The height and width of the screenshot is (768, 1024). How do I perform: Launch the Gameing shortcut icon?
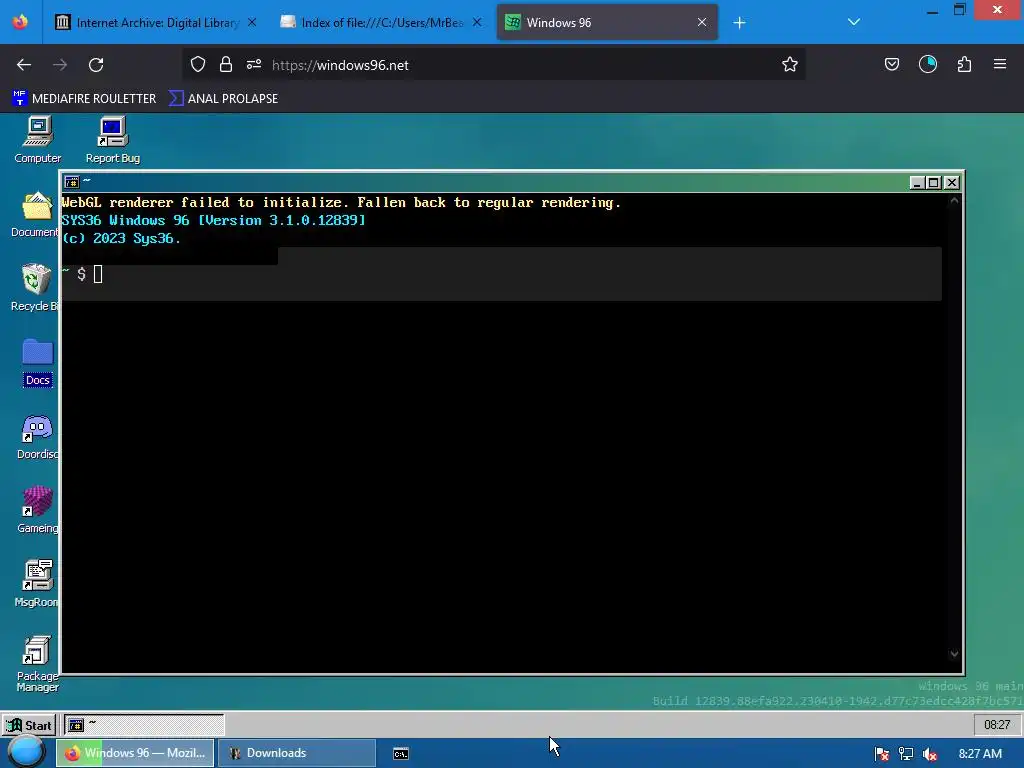37,511
